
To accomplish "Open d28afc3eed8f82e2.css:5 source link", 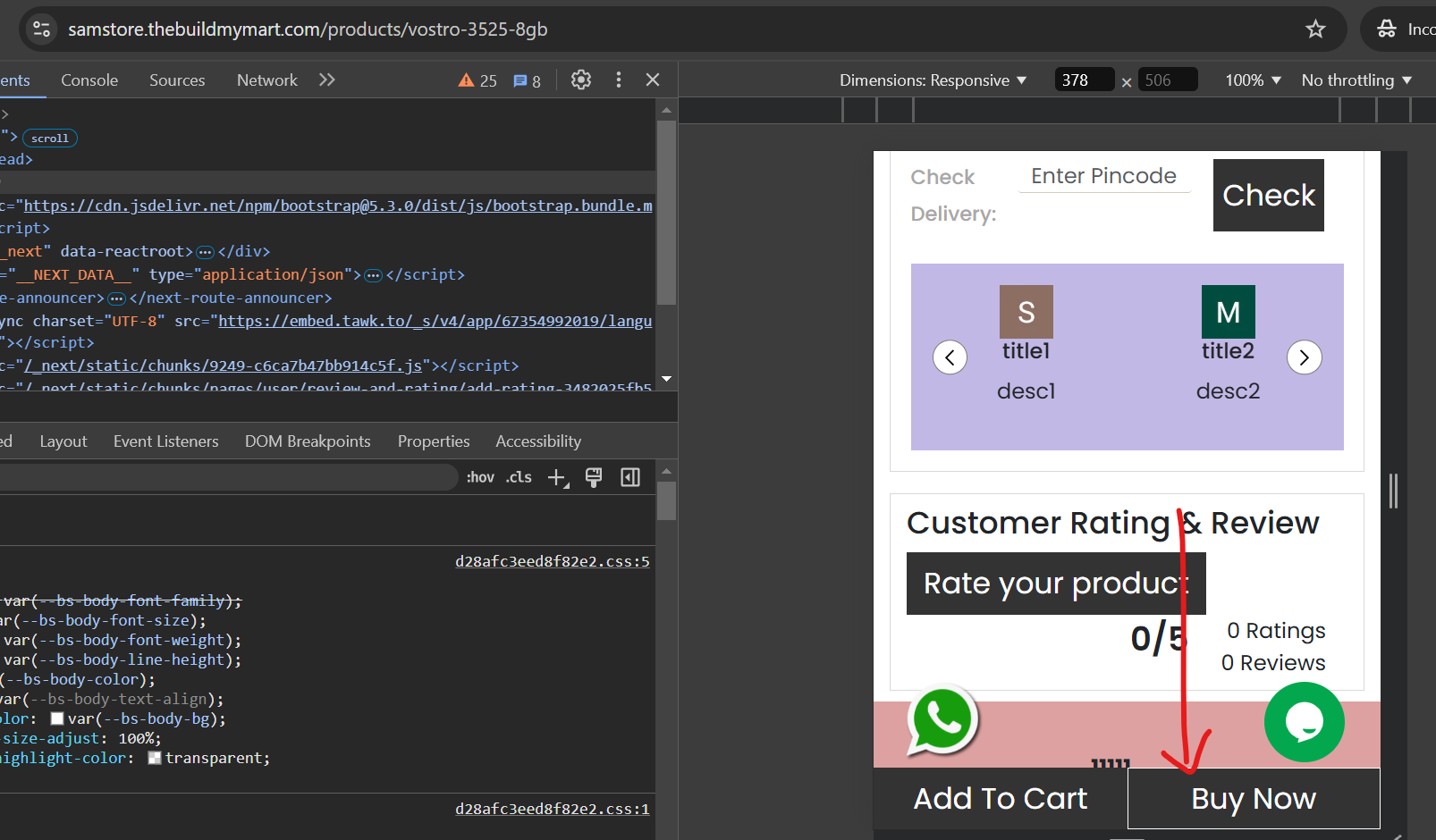I will (553, 561).
